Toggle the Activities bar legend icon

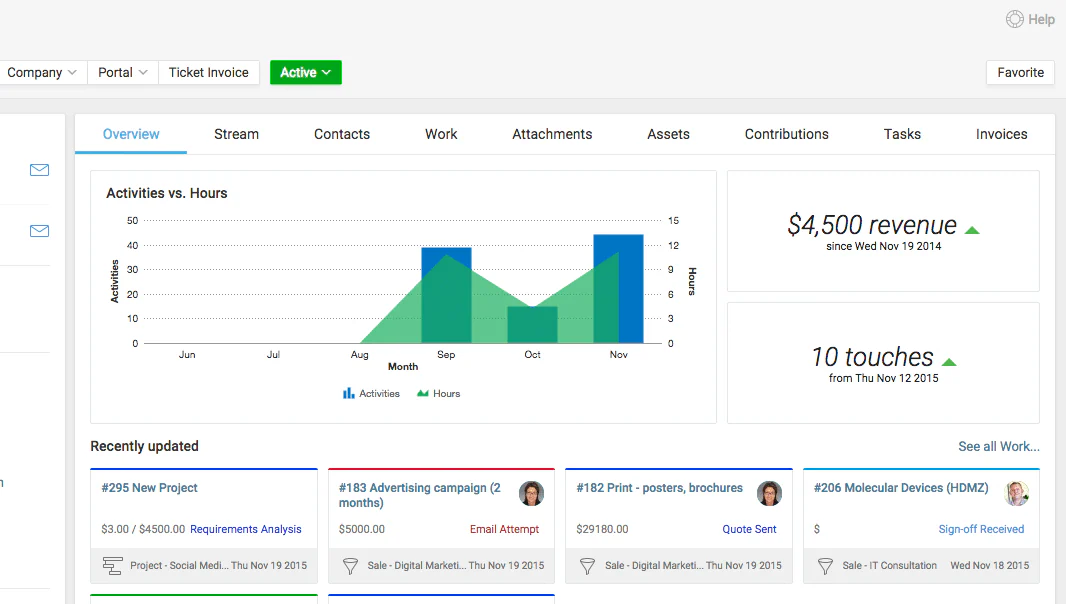click(x=349, y=393)
